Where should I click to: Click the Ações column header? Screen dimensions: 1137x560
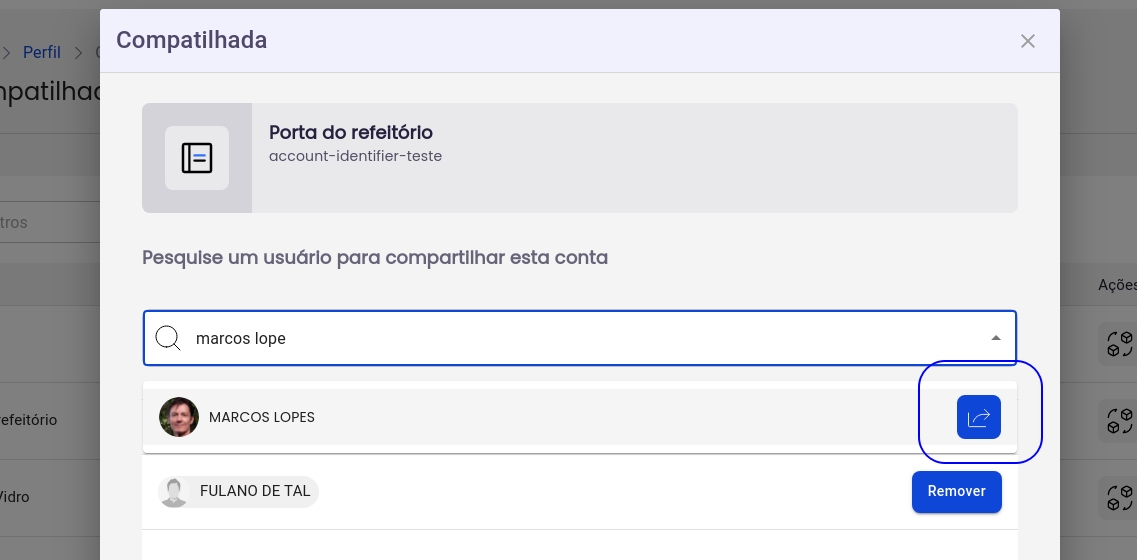click(1116, 285)
